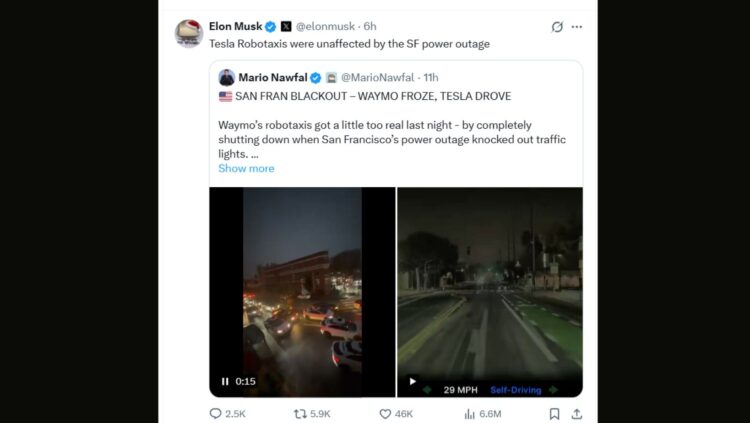750x423 pixels.
Task: Share the tweet with upload icon
Action: coord(576,413)
